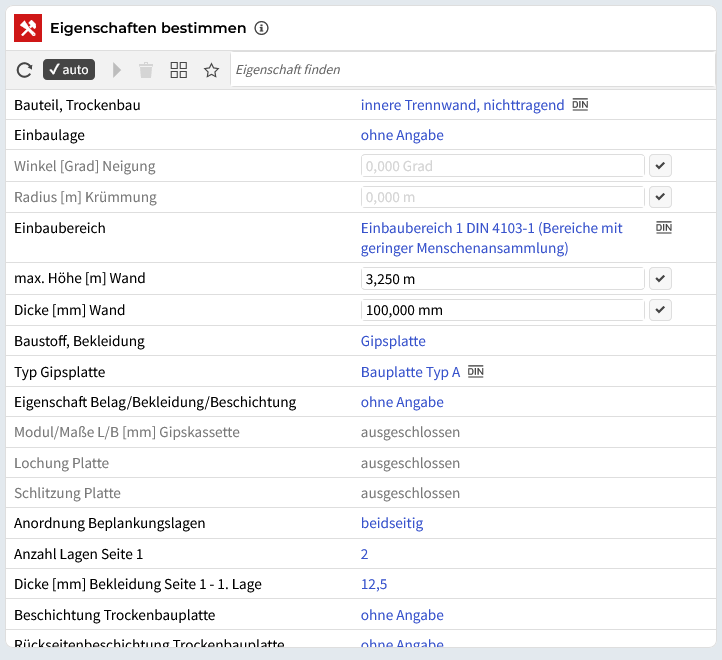Viewport: 722px width, 660px height.
Task: Click DIN icon next to innere Trennwand
Action: click(580, 105)
